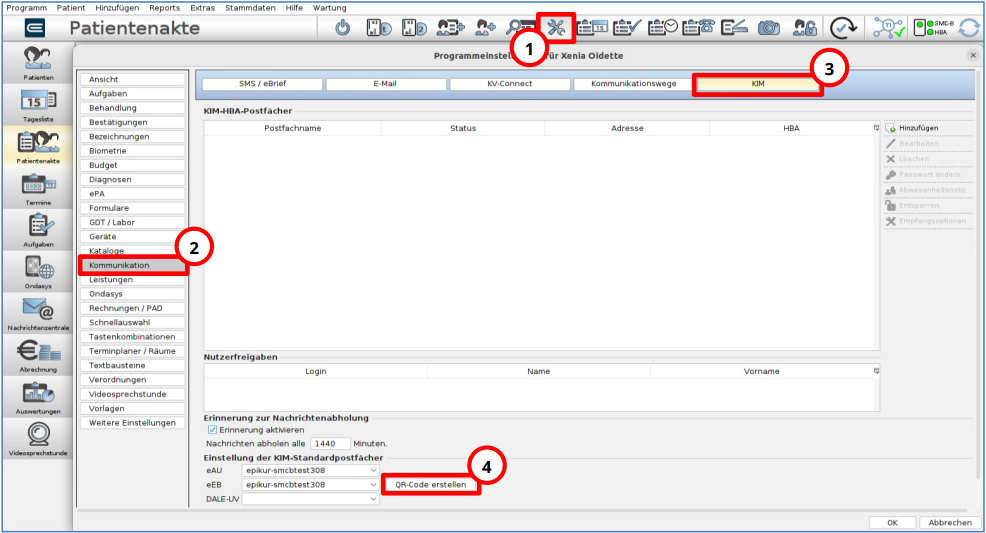Click the minutes field showing 1440
This screenshot has height=533, width=986.
pyautogui.click(x=330, y=443)
